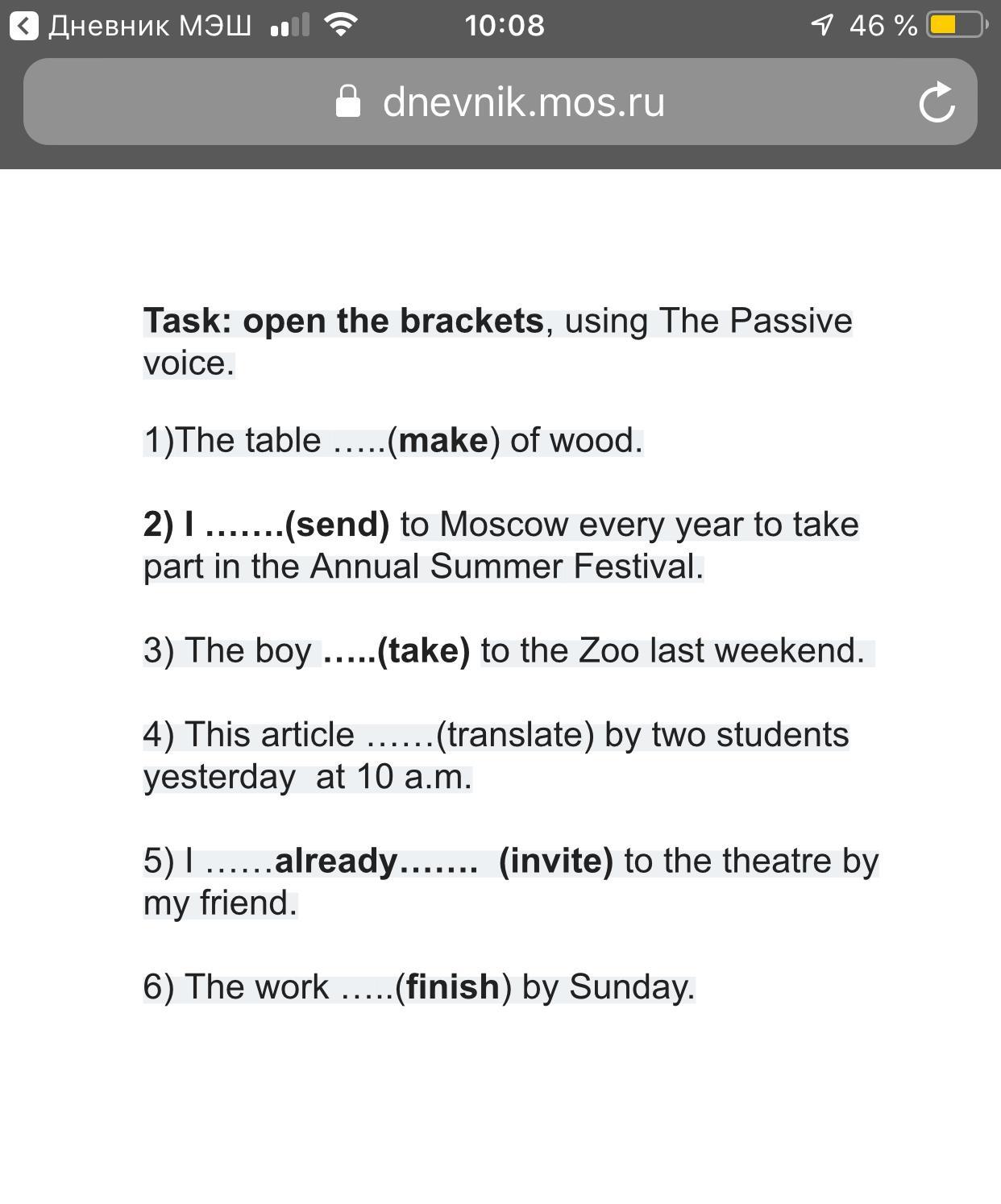The width and height of the screenshot is (1001, 1204).
Task: Tap the word 'invite' in sentence 5
Action: point(556,861)
